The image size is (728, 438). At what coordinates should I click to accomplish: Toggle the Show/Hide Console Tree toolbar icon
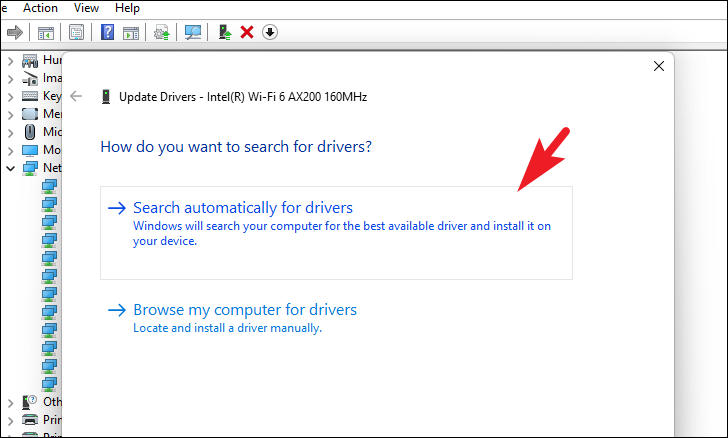pyautogui.click(x=46, y=33)
